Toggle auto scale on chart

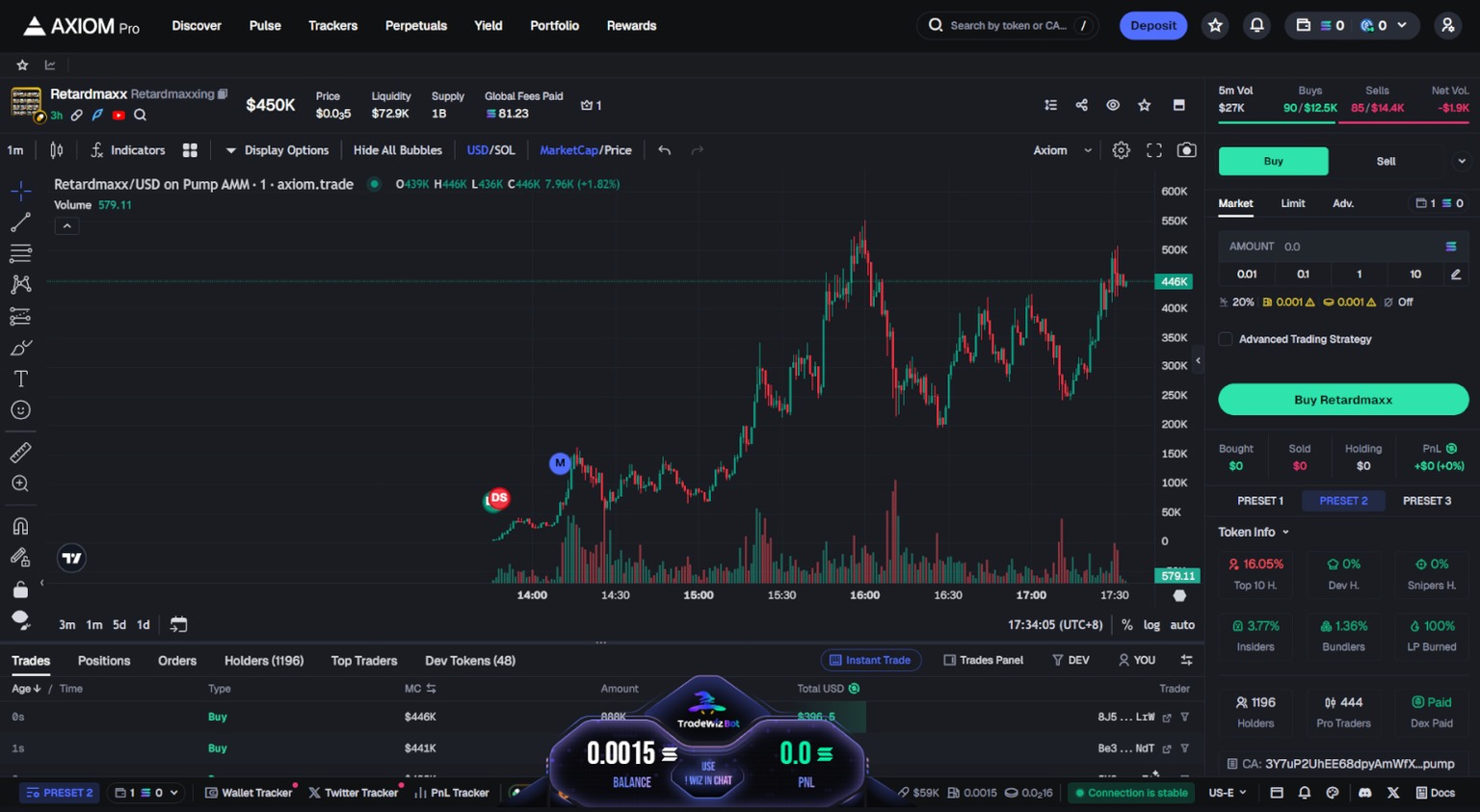click(x=1182, y=625)
